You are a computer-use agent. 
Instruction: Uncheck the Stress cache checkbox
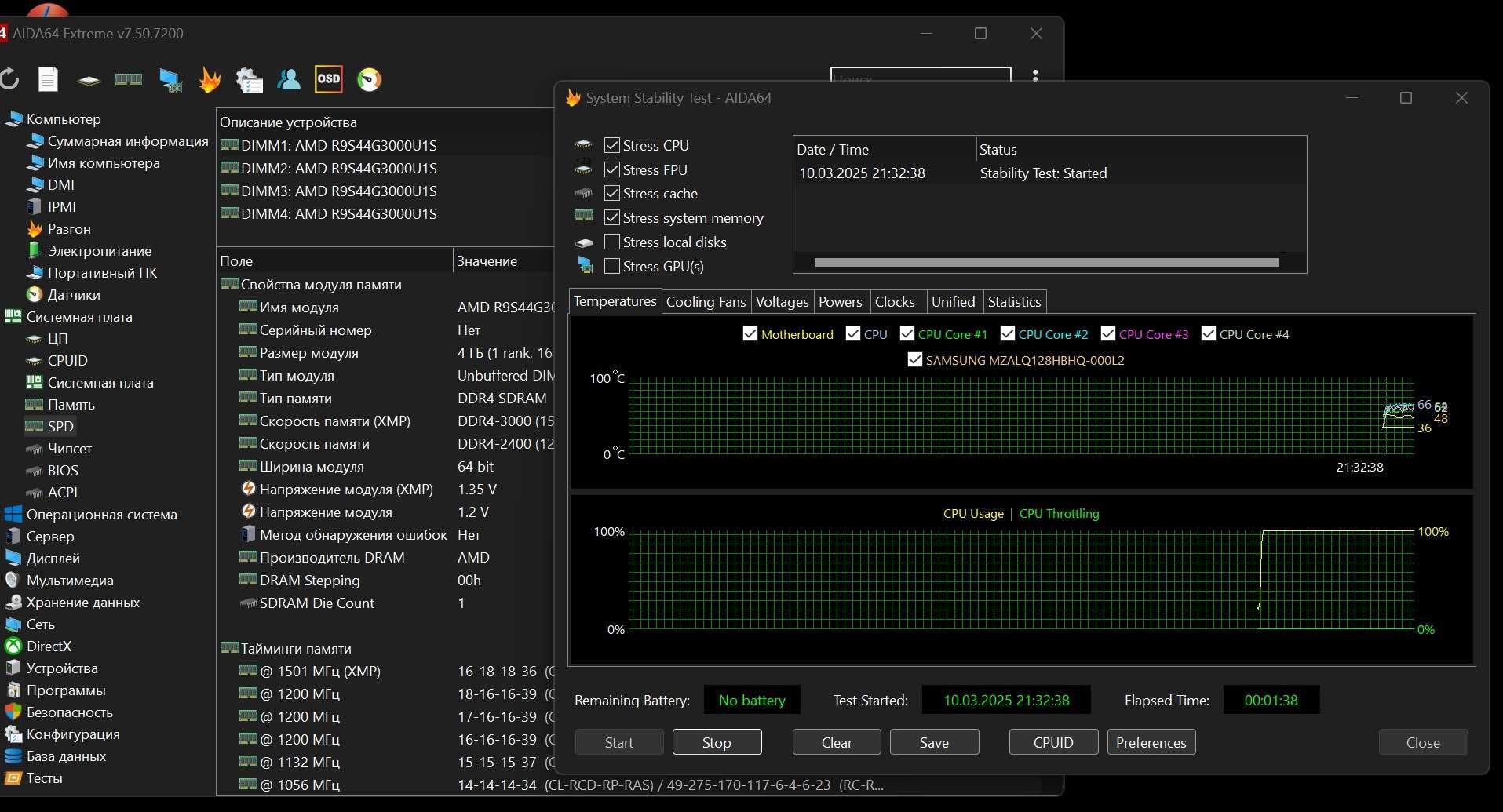(x=612, y=193)
